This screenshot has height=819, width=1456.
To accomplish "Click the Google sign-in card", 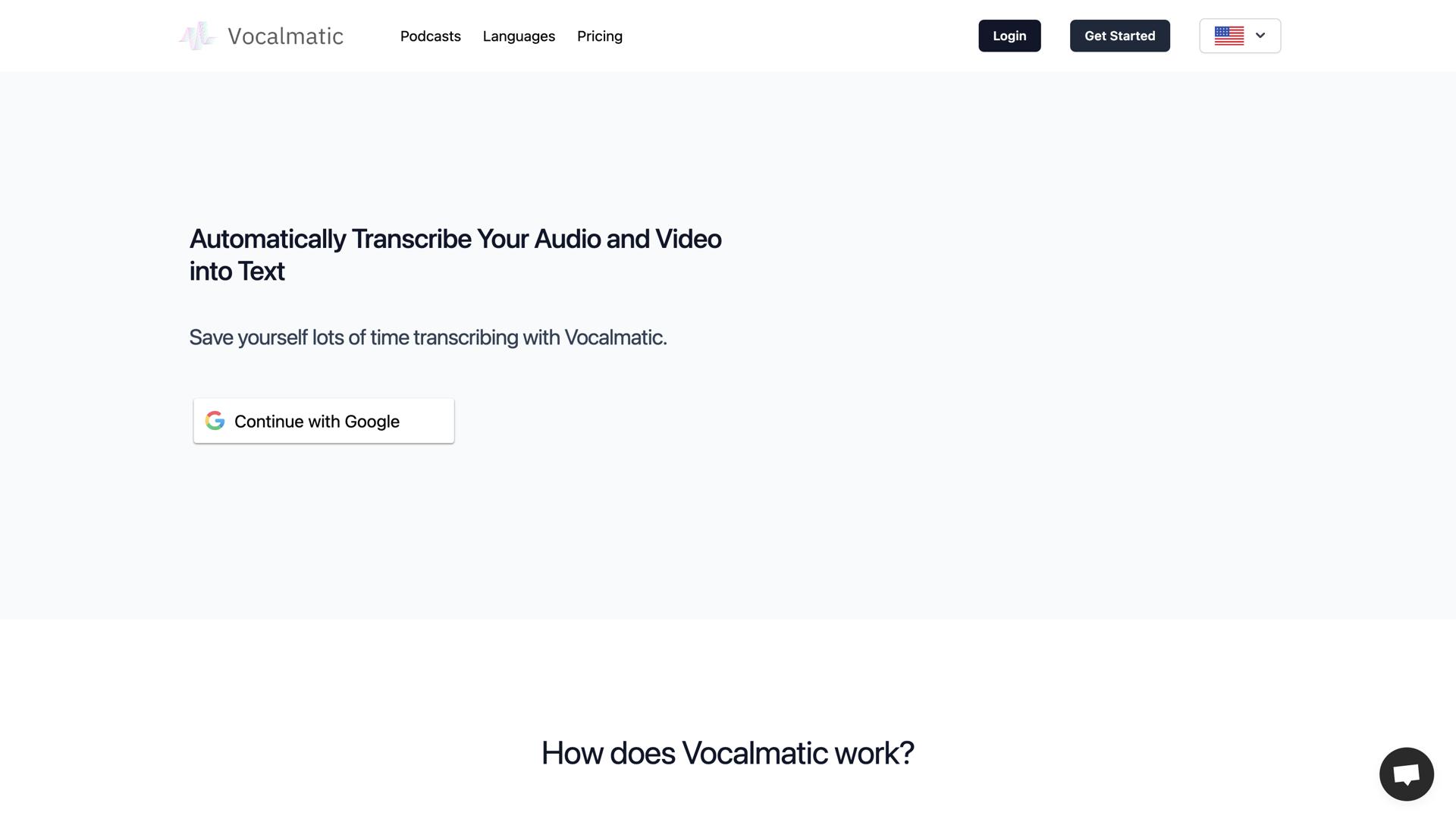I will pyautogui.click(x=323, y=421).
